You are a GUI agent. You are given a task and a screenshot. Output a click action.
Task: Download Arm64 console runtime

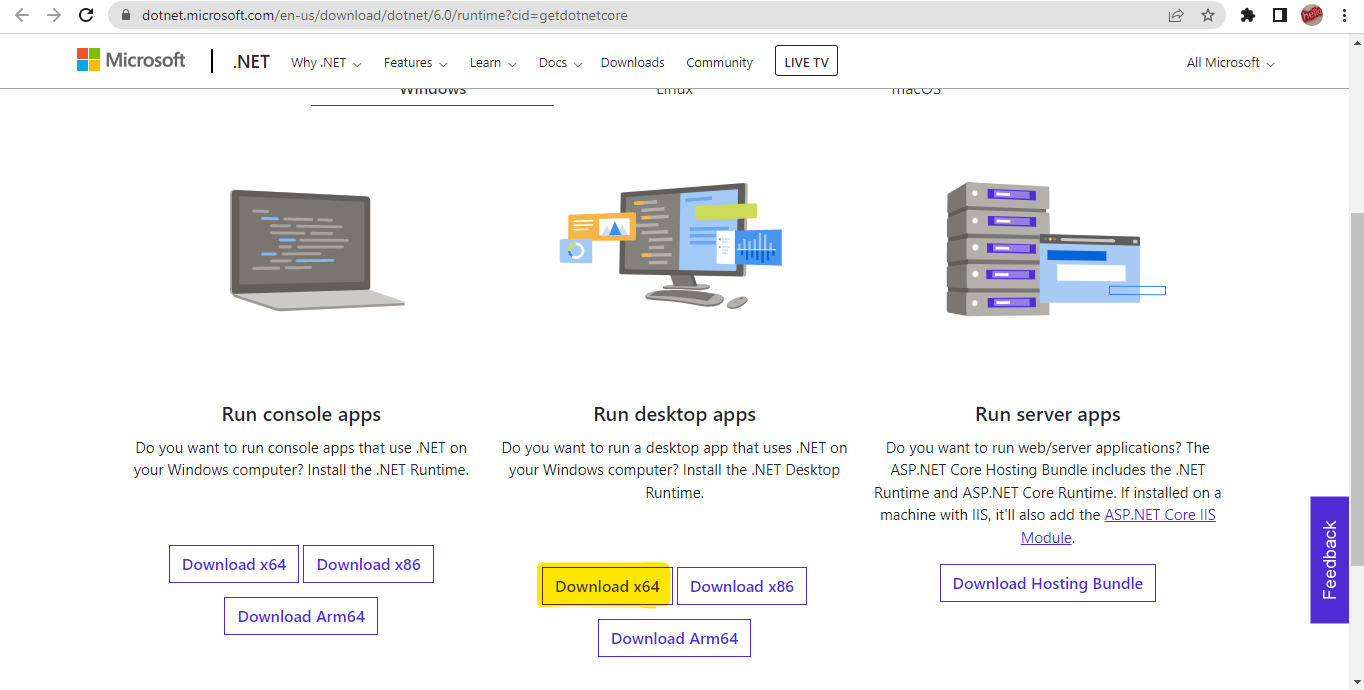click(301, 616)
